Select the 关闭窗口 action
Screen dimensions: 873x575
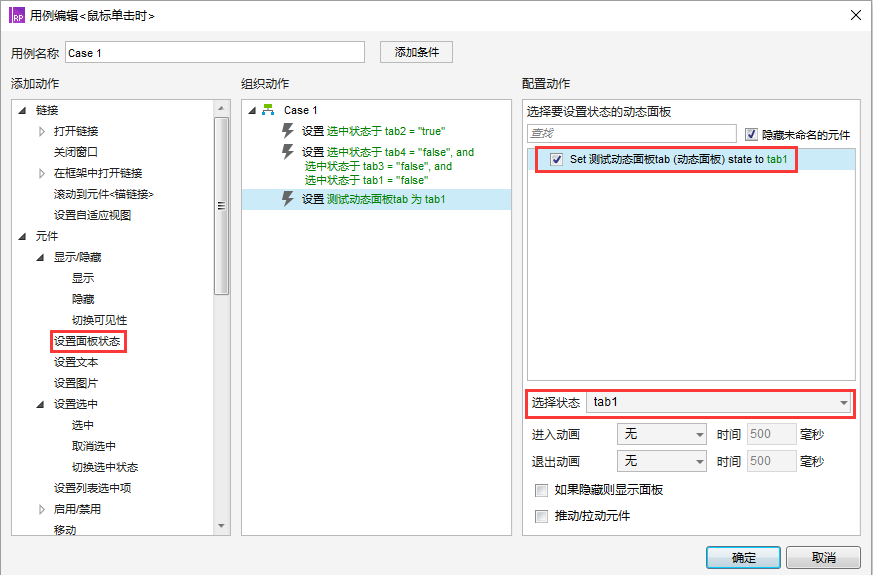75,152
